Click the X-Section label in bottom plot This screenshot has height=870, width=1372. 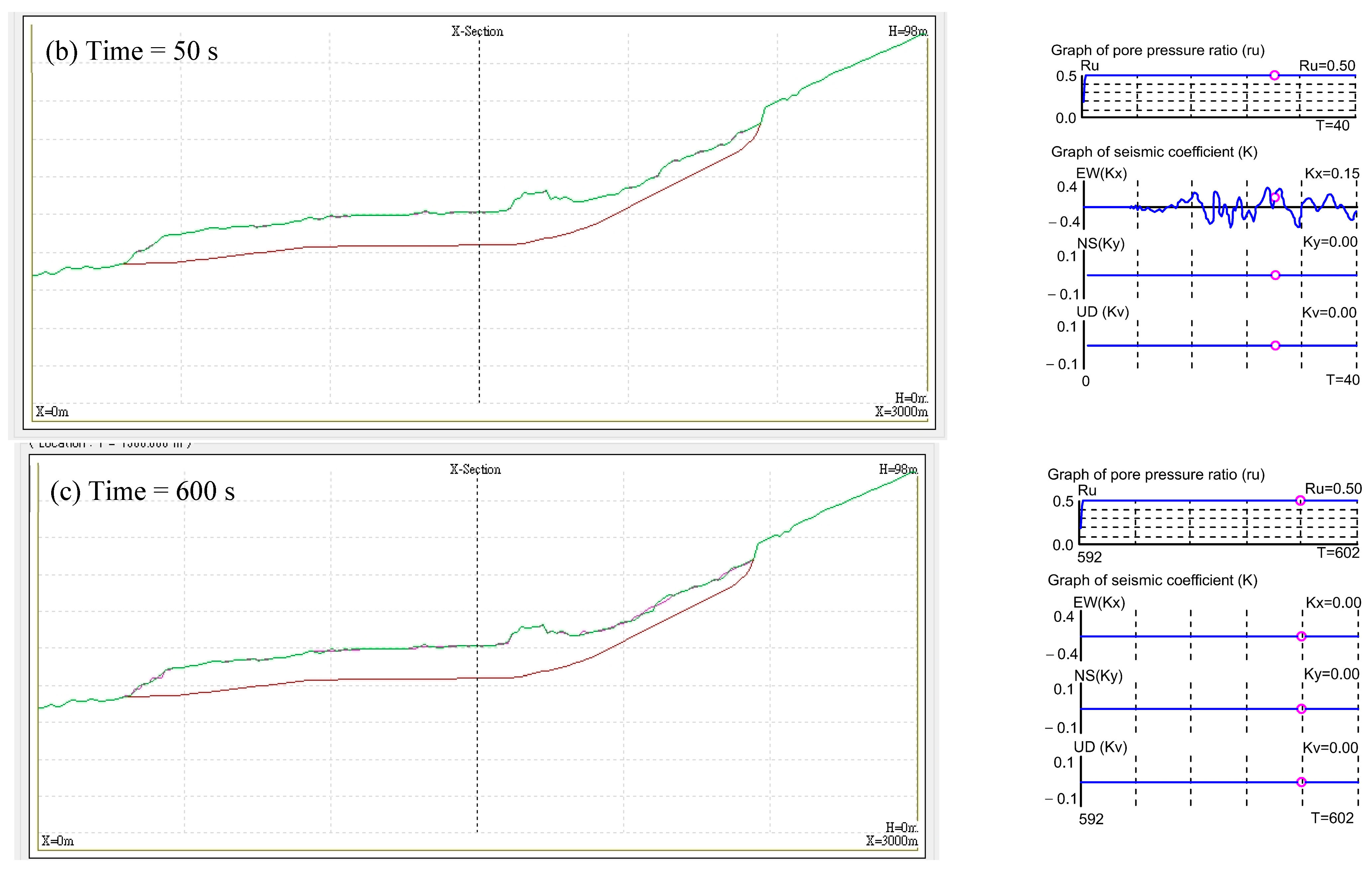(475, 469)
